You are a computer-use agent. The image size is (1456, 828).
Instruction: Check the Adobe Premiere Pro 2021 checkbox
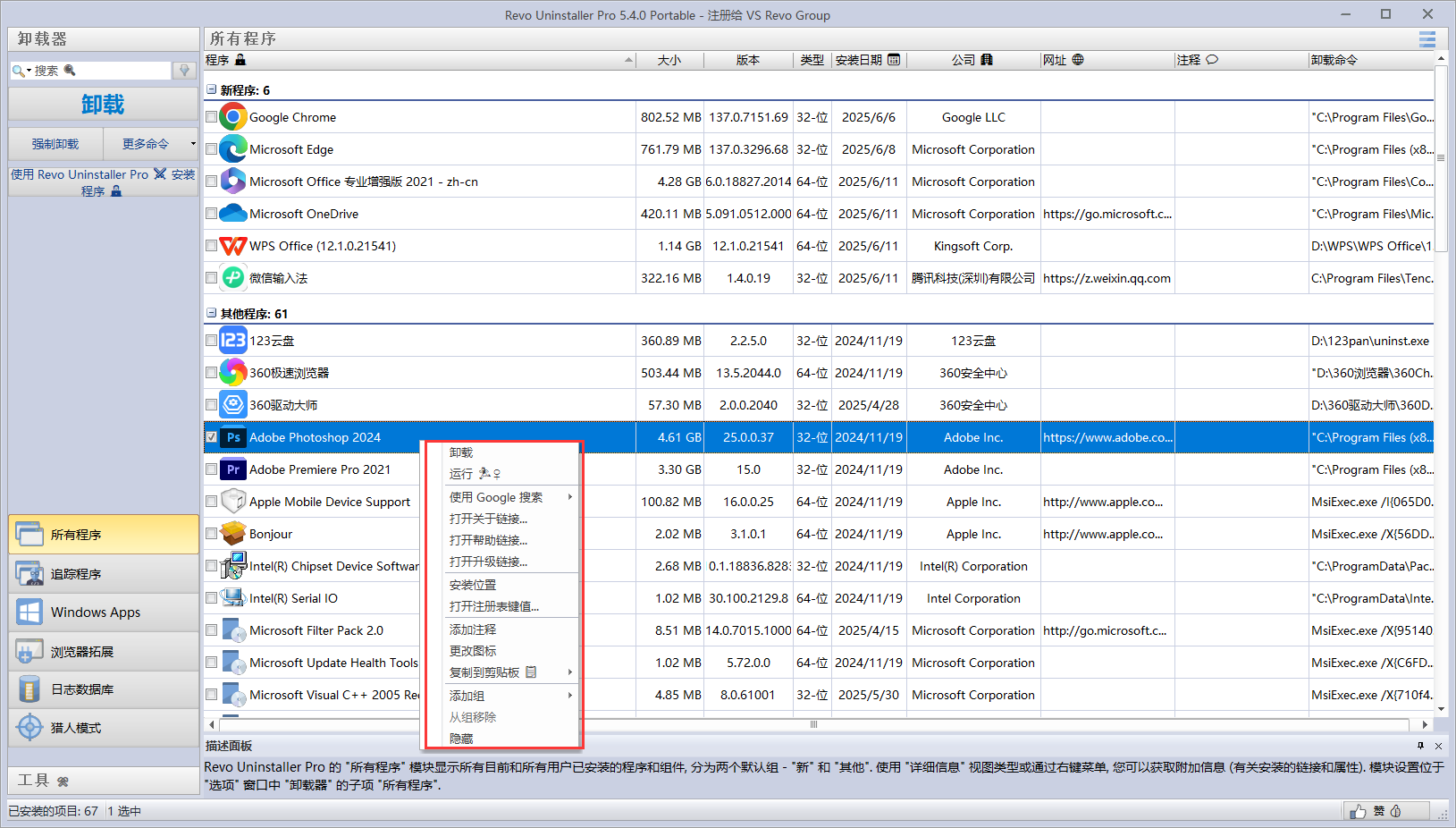tap(212, 469)
